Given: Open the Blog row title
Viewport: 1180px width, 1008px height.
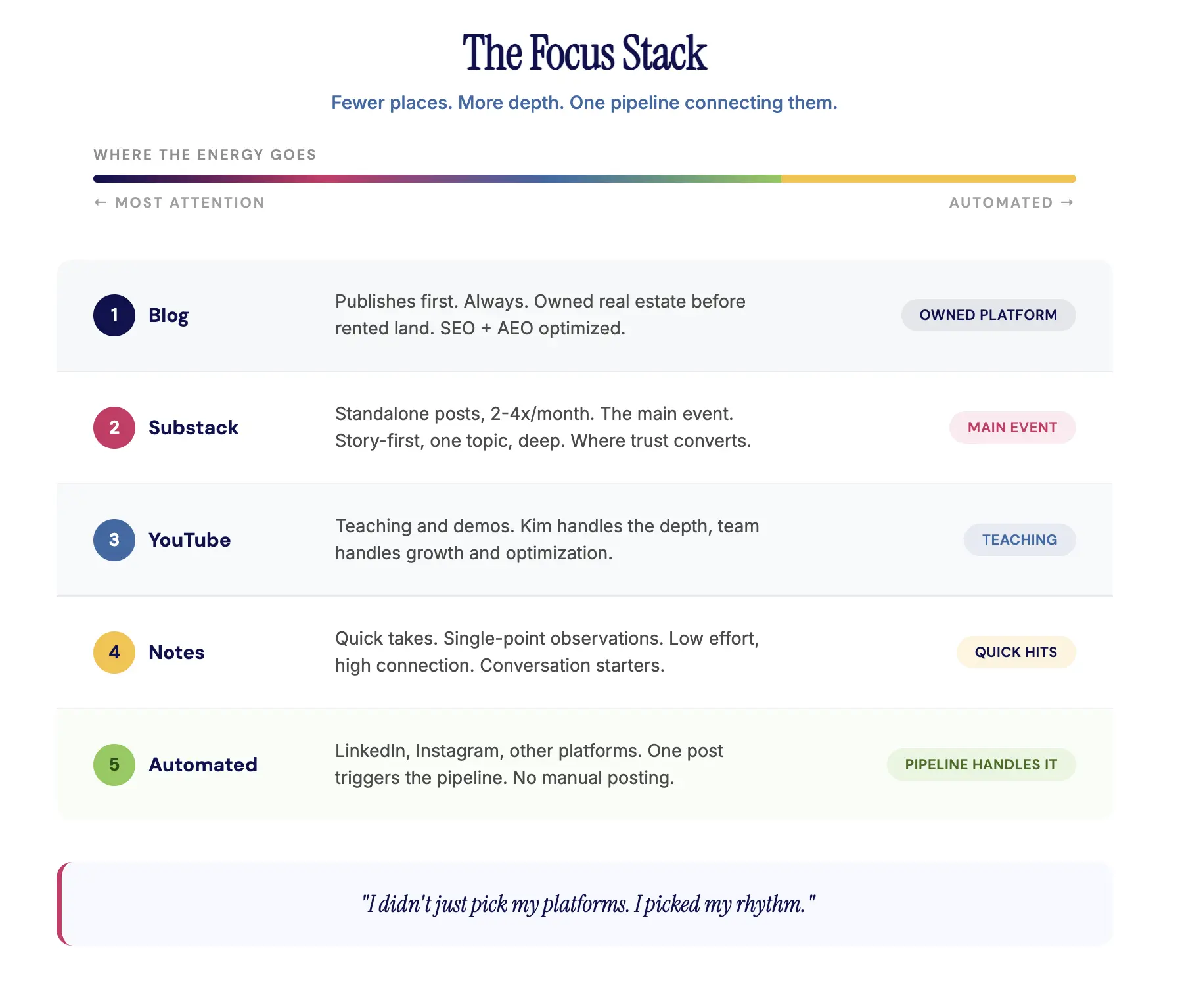Looking at the screenshot, I should (x=169, y=315).
